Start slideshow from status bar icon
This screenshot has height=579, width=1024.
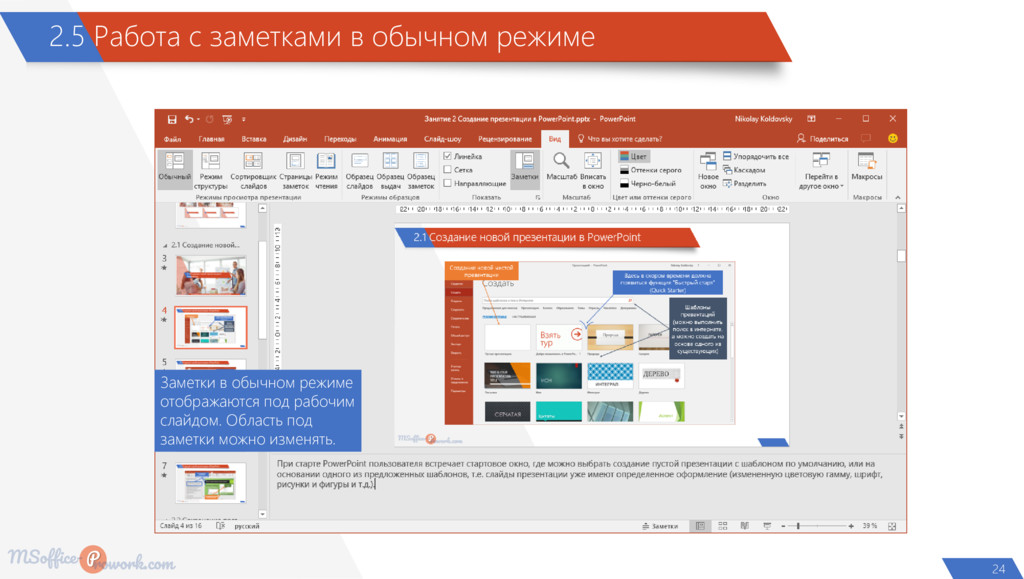[767, 525]
